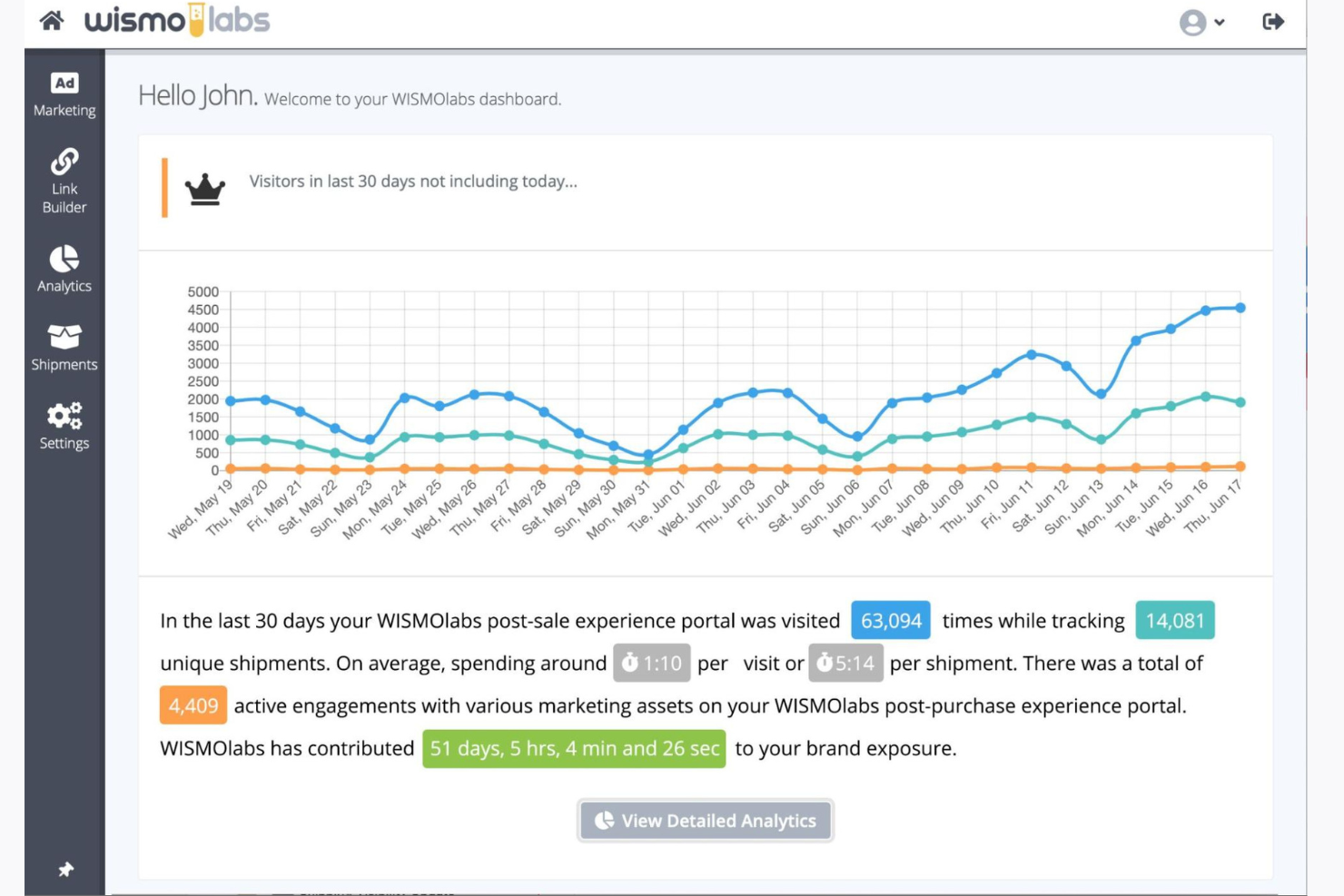Click the green brand exposure duration badge
1344x896 pixels.
coord(573,748)
